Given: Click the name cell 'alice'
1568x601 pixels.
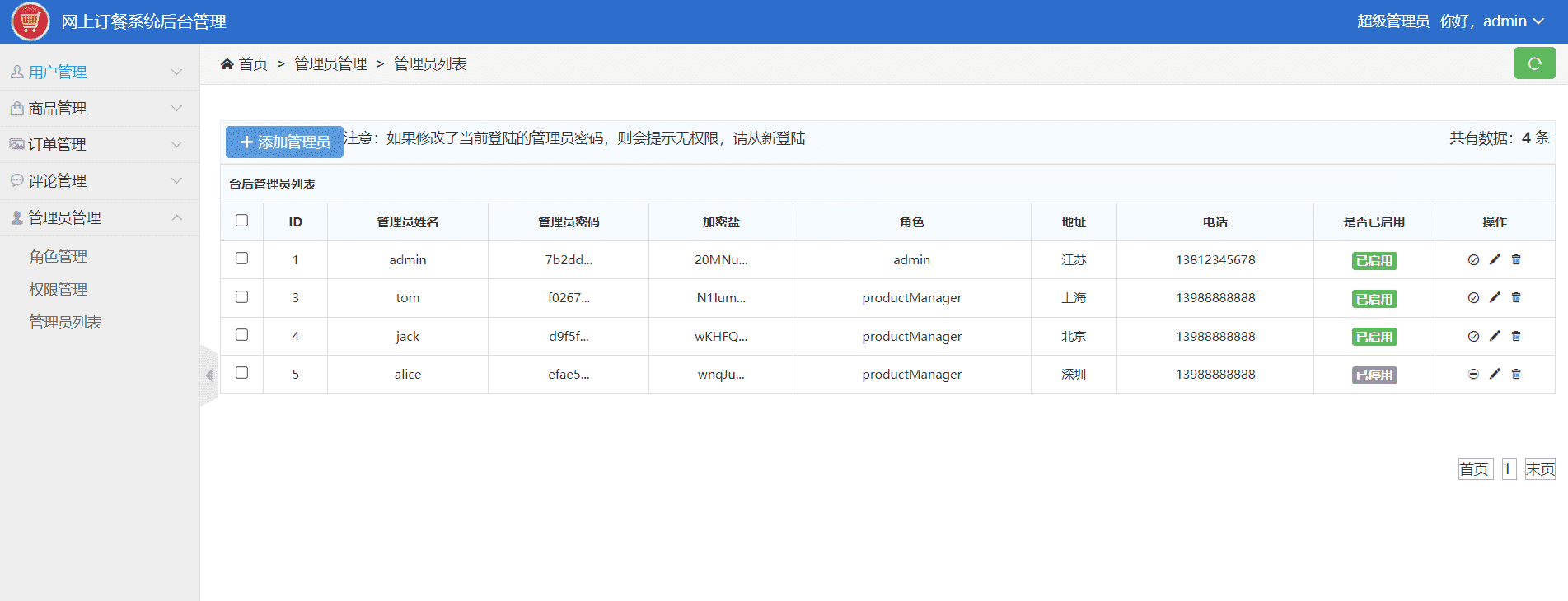Looking at the screenshot, I should (x=408, y=375).
